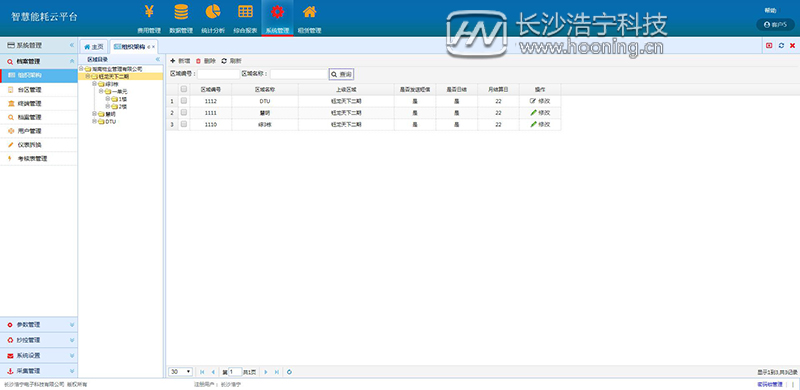Select the 1楼 folder in the tree
This screenshot has height=390, width=800.
(119, 99)
